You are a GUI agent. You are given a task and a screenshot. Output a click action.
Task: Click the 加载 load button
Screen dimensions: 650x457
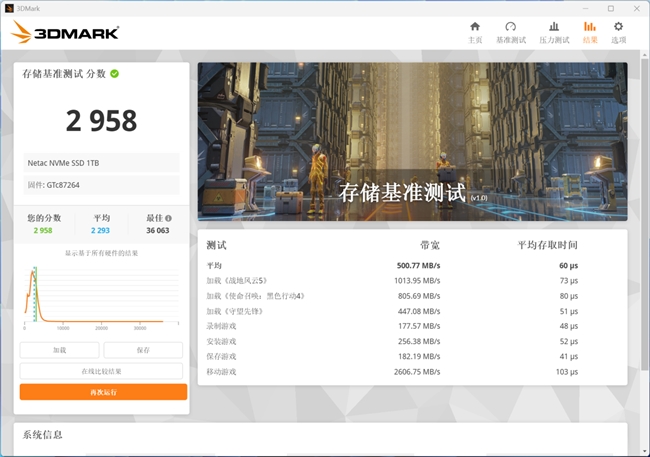coord(59,350)
